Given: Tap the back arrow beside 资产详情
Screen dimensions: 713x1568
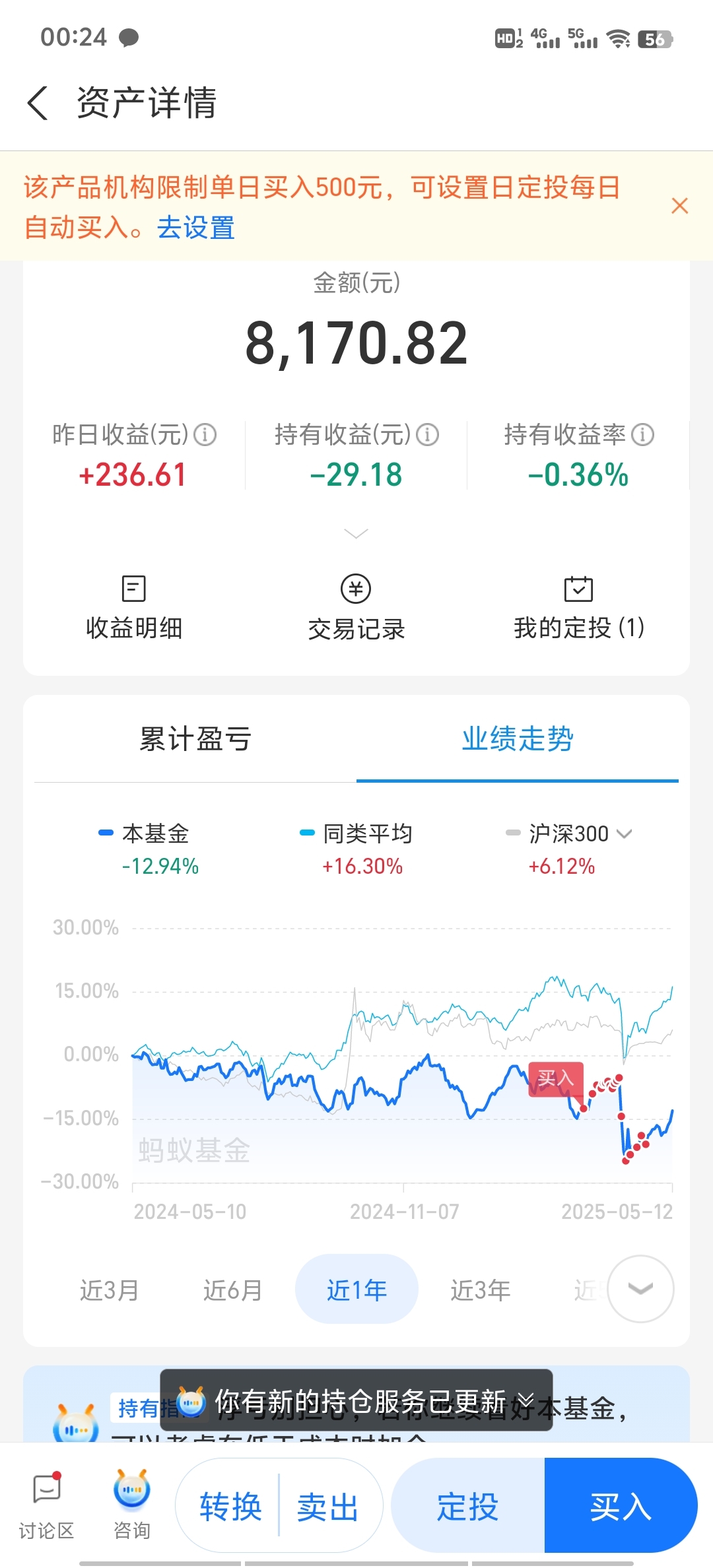Looking at the screenshot, I should coord(38,104).
